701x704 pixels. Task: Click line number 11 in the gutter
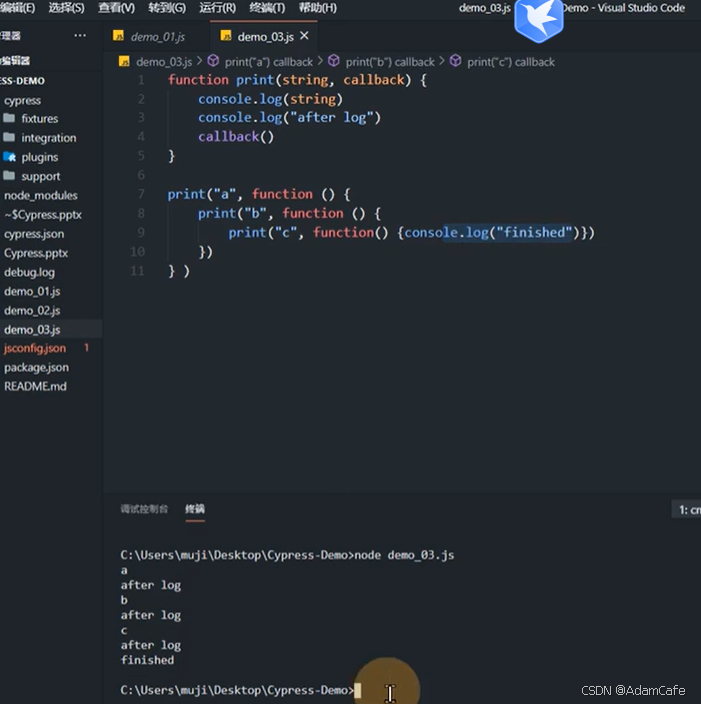(137, 271)
